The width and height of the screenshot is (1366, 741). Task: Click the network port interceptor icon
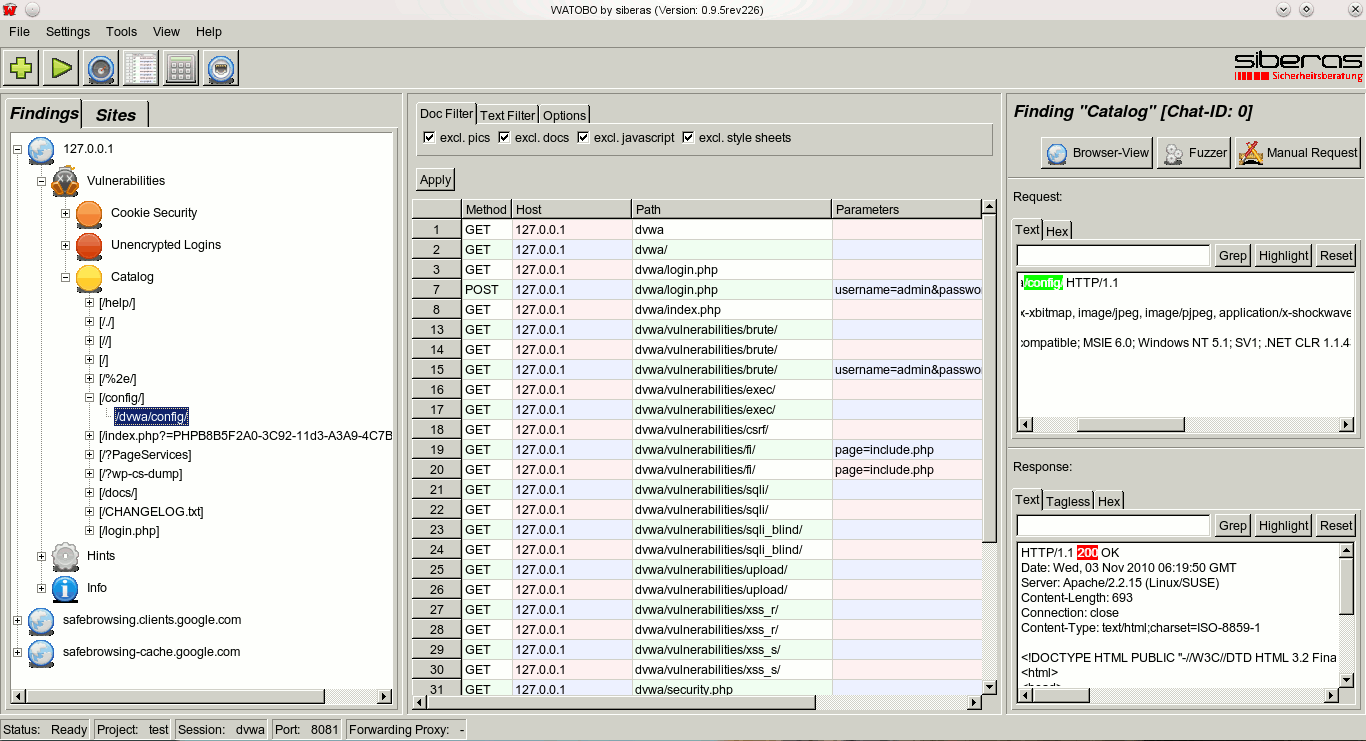(x=221, y=68)
